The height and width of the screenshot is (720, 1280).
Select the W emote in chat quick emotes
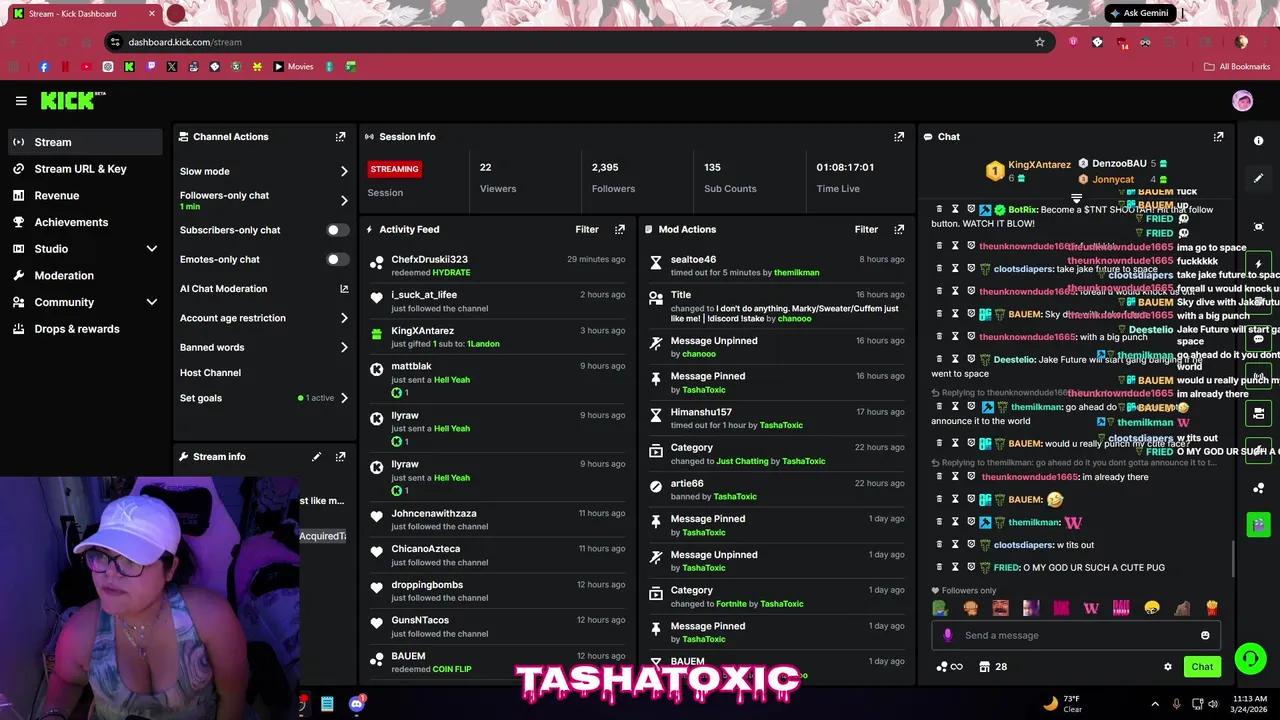click(x=1091, y=608)
